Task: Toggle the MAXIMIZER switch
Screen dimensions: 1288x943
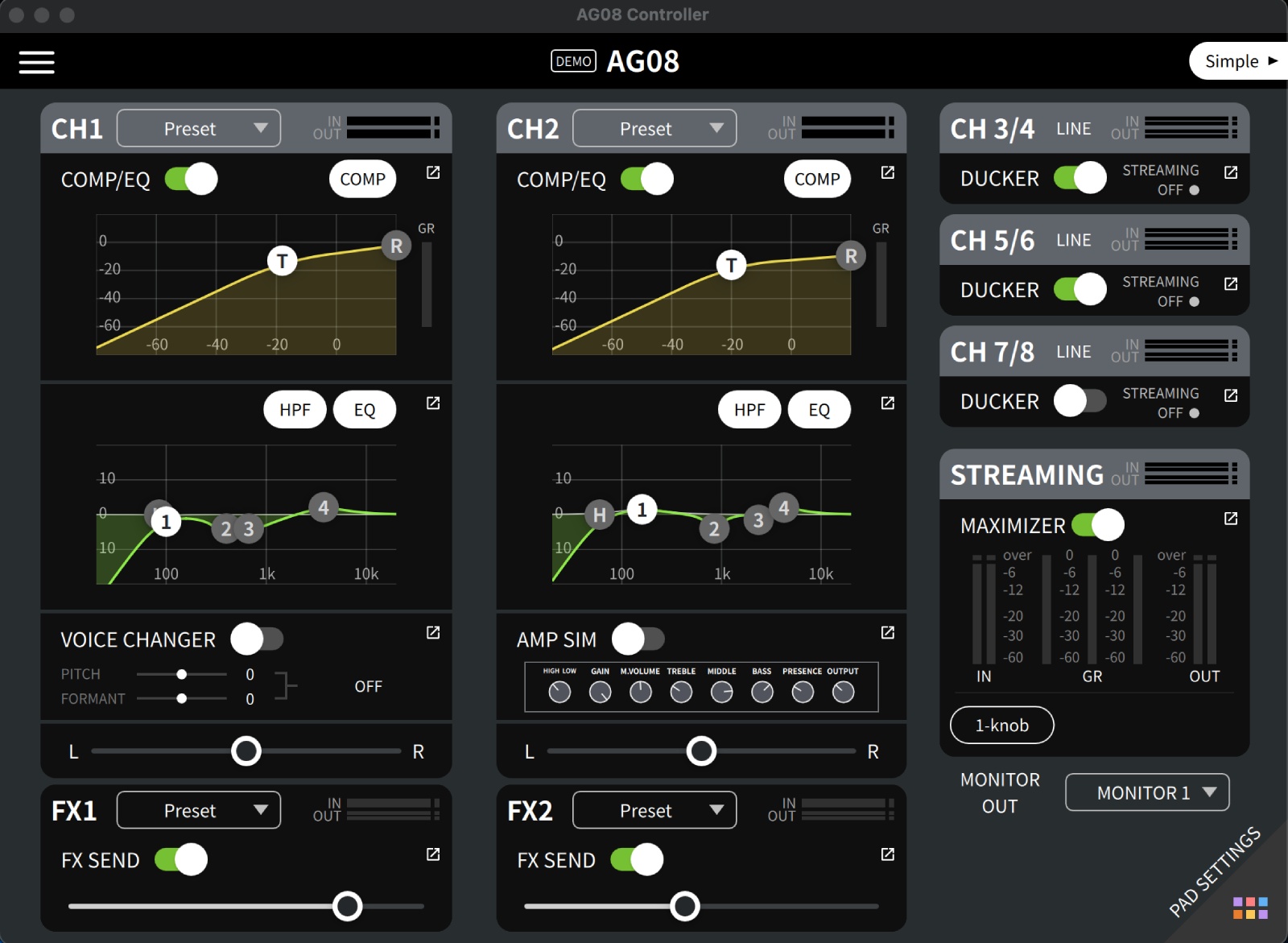Action: coord(1097,525)
